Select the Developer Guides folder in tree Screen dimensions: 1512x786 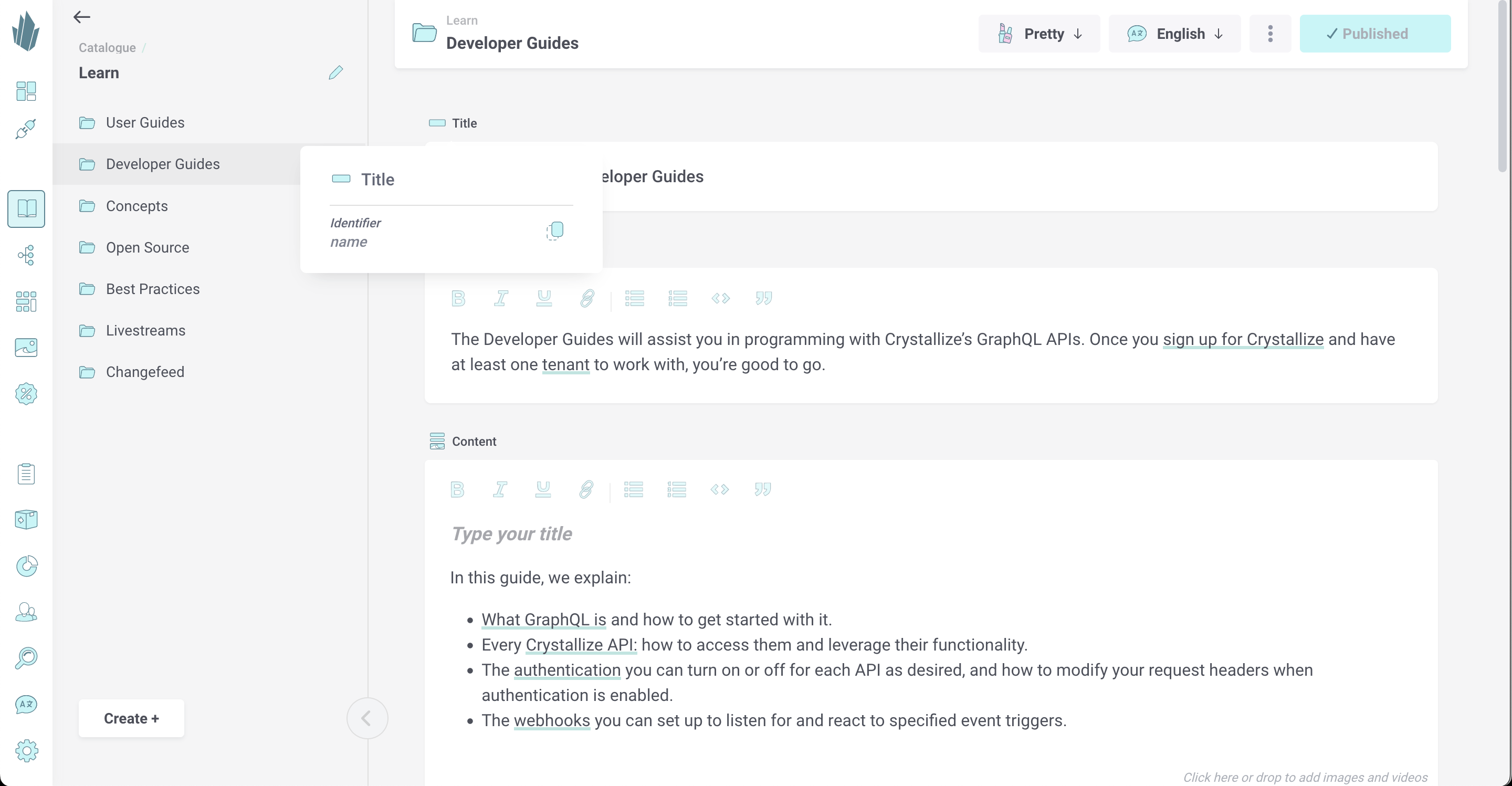pyautogui.click(x=163, y=164)
